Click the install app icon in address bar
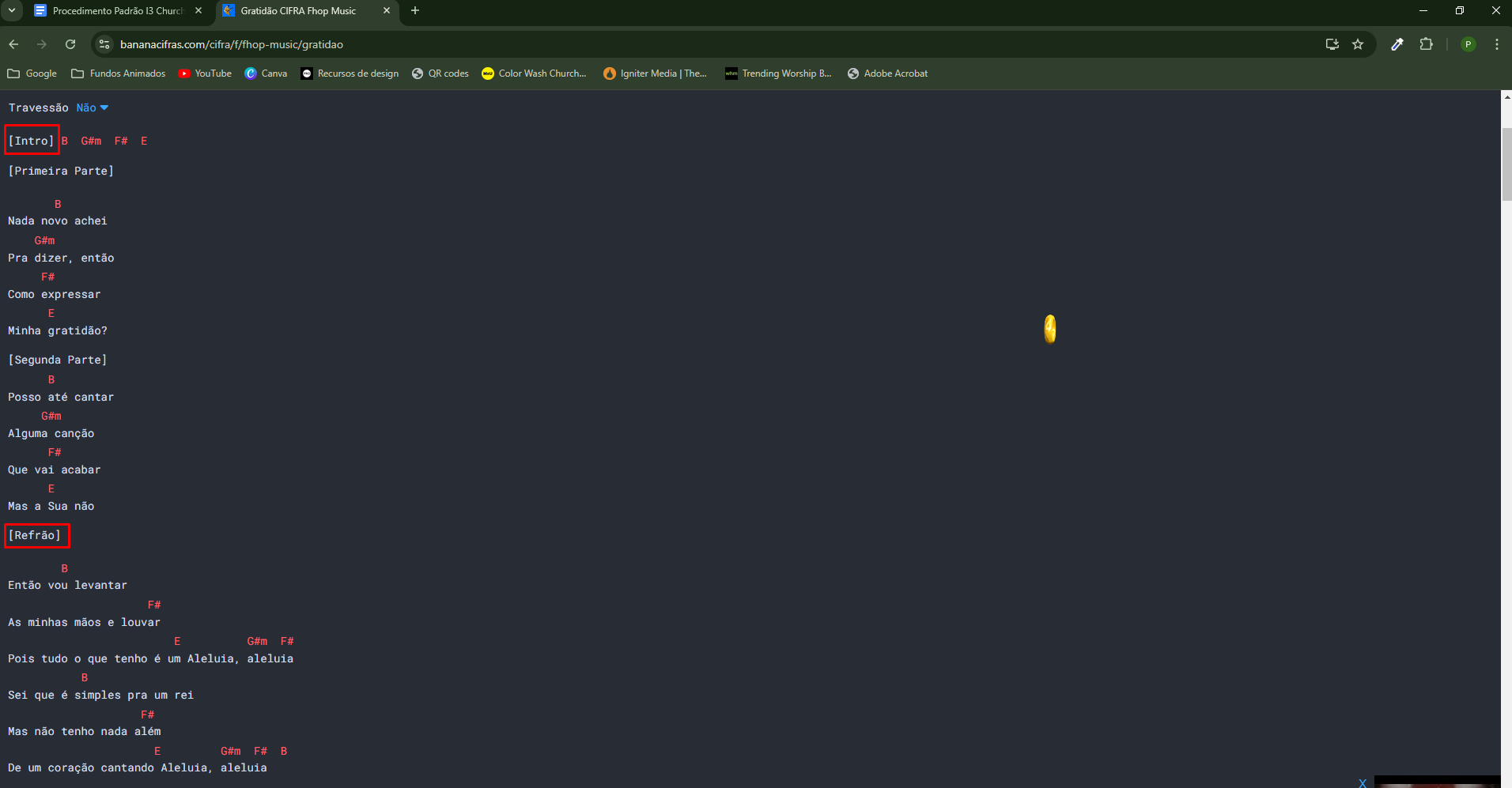Image resolution: width=1512 pixels, height=788 pixels. [1332, 44]
